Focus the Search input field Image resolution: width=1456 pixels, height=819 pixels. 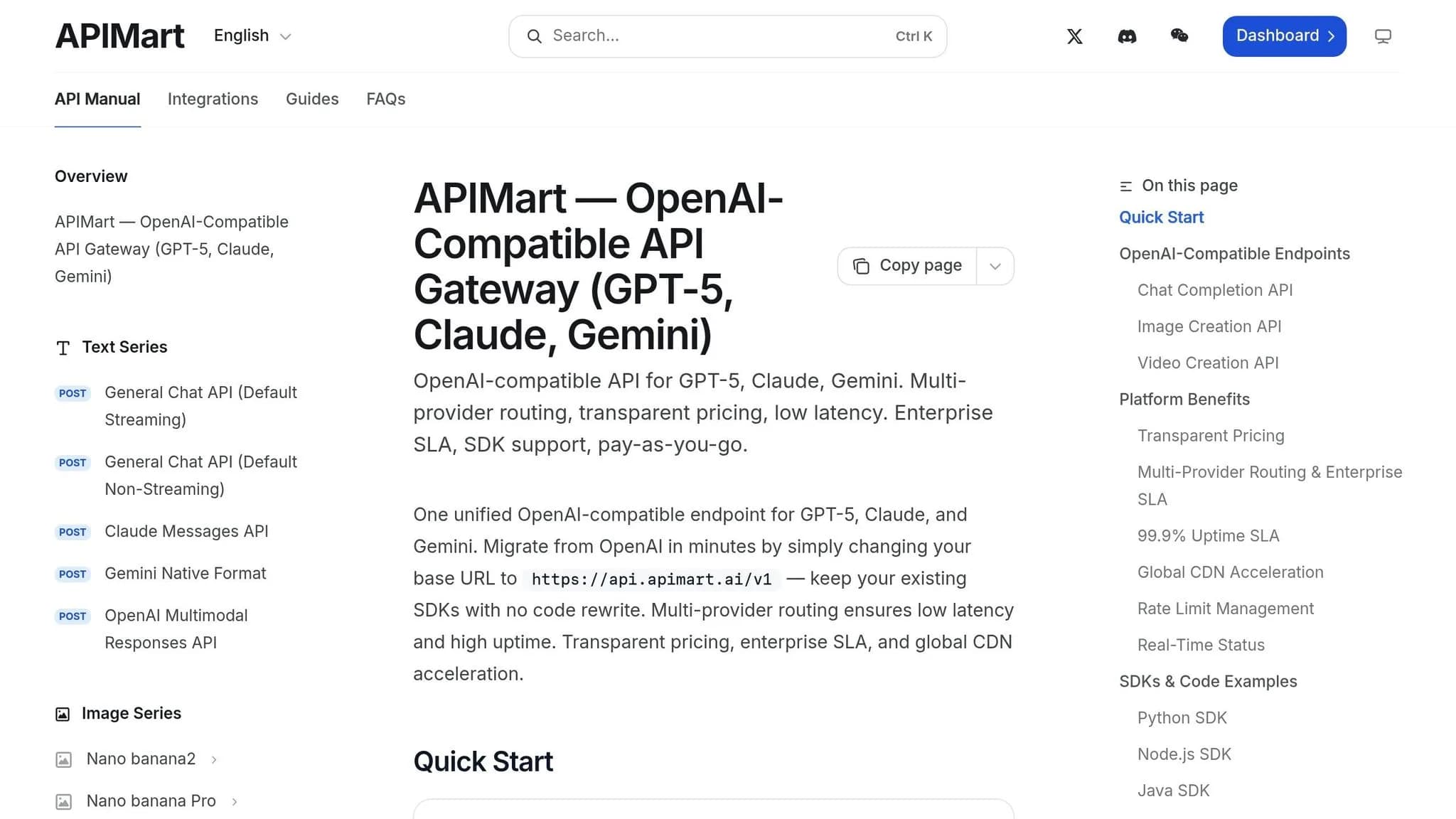point(727,36)
